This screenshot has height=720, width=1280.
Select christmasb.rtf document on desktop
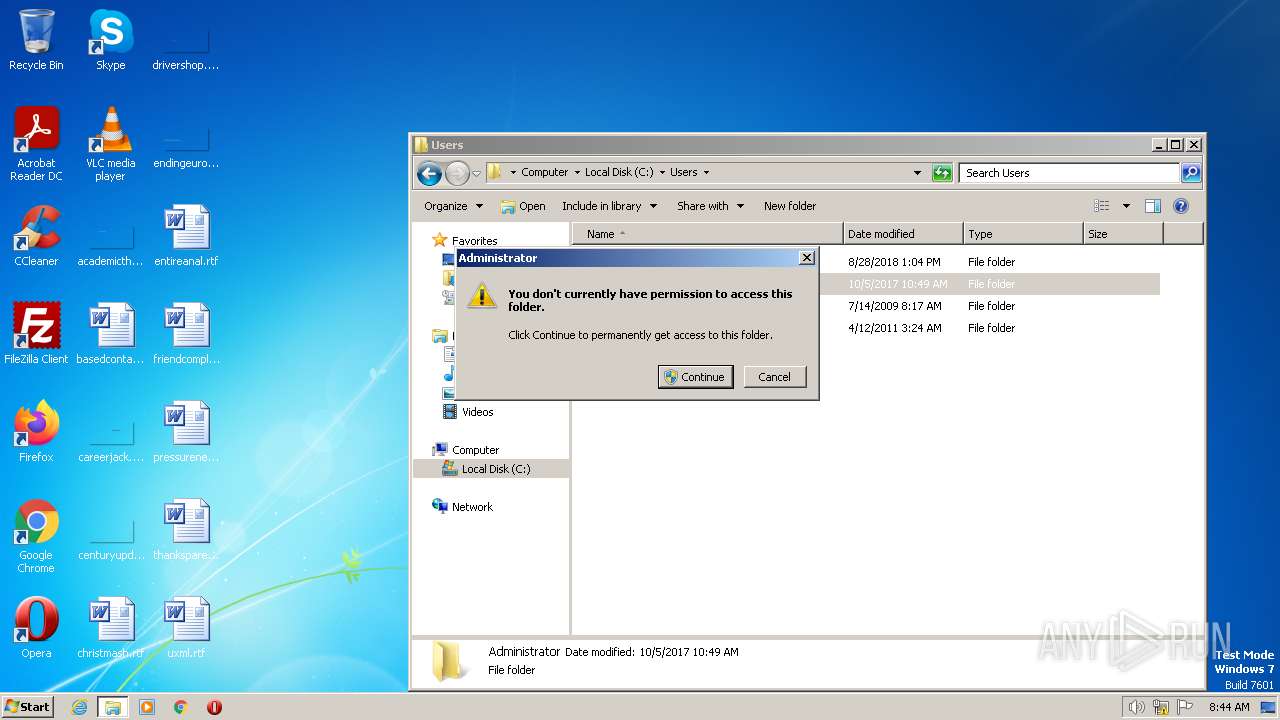click(x=110, y=628)
